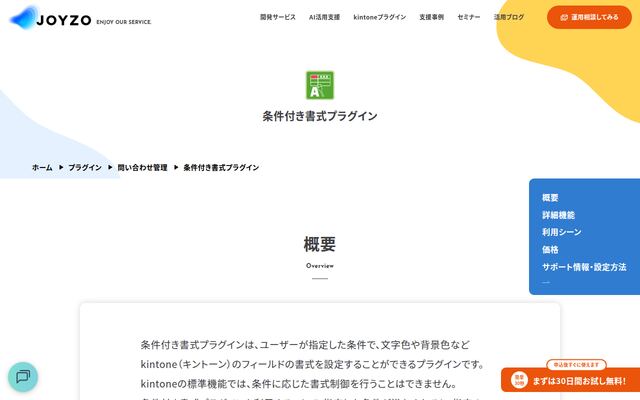Go to 支援事例 page
The image size is (640, 400).
click(x=431, y=17)
